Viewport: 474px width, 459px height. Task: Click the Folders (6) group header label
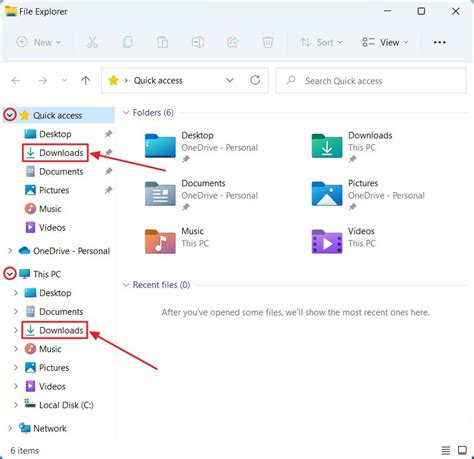(x=153, y=113)
